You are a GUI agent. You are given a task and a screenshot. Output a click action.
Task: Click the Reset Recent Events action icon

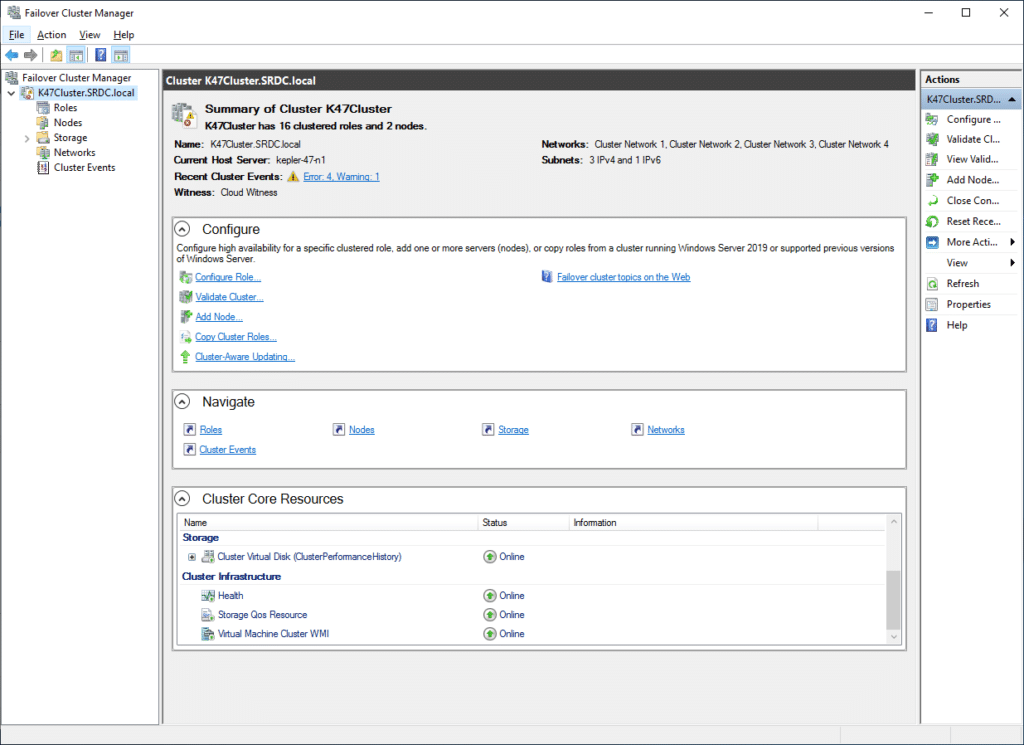(933, 221)
